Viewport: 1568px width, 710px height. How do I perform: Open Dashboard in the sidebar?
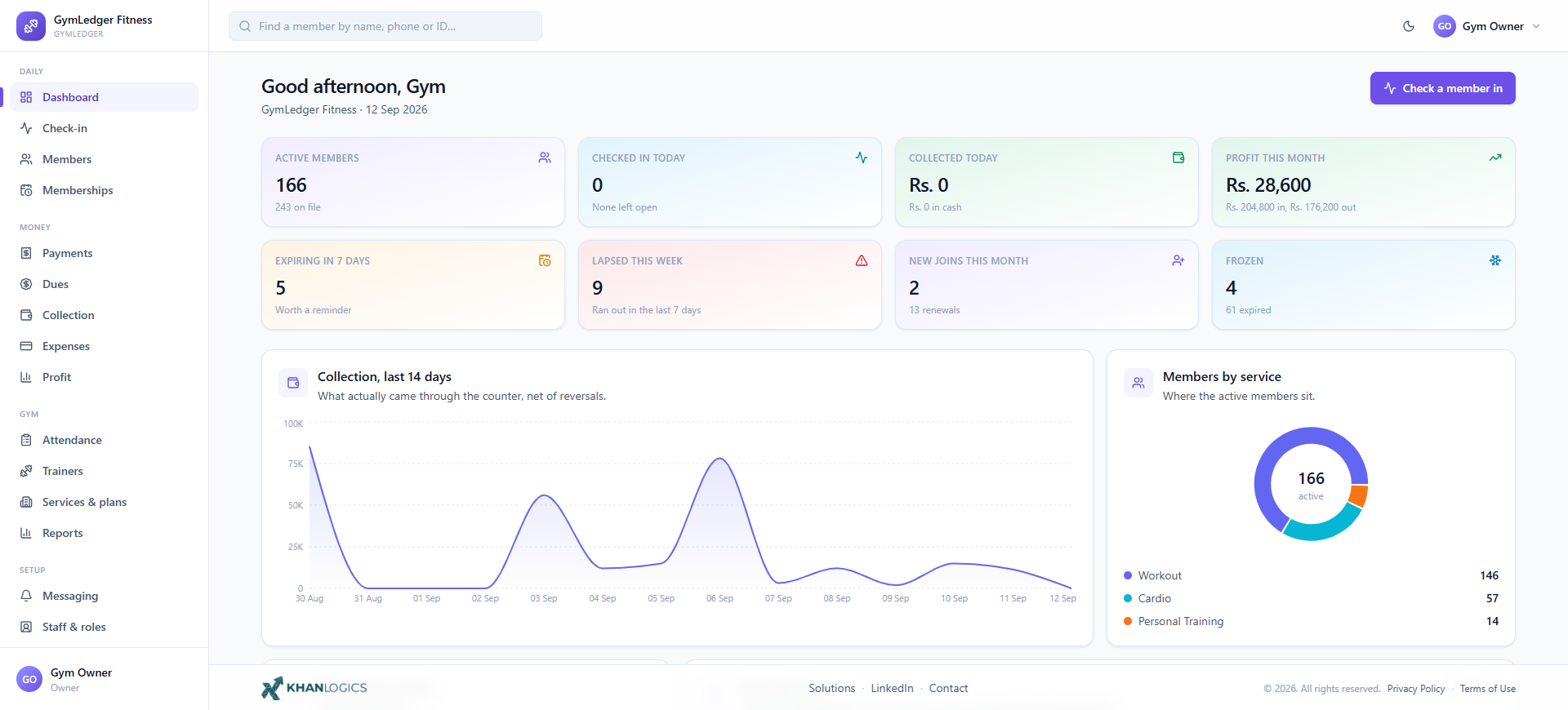click(104, 97)
